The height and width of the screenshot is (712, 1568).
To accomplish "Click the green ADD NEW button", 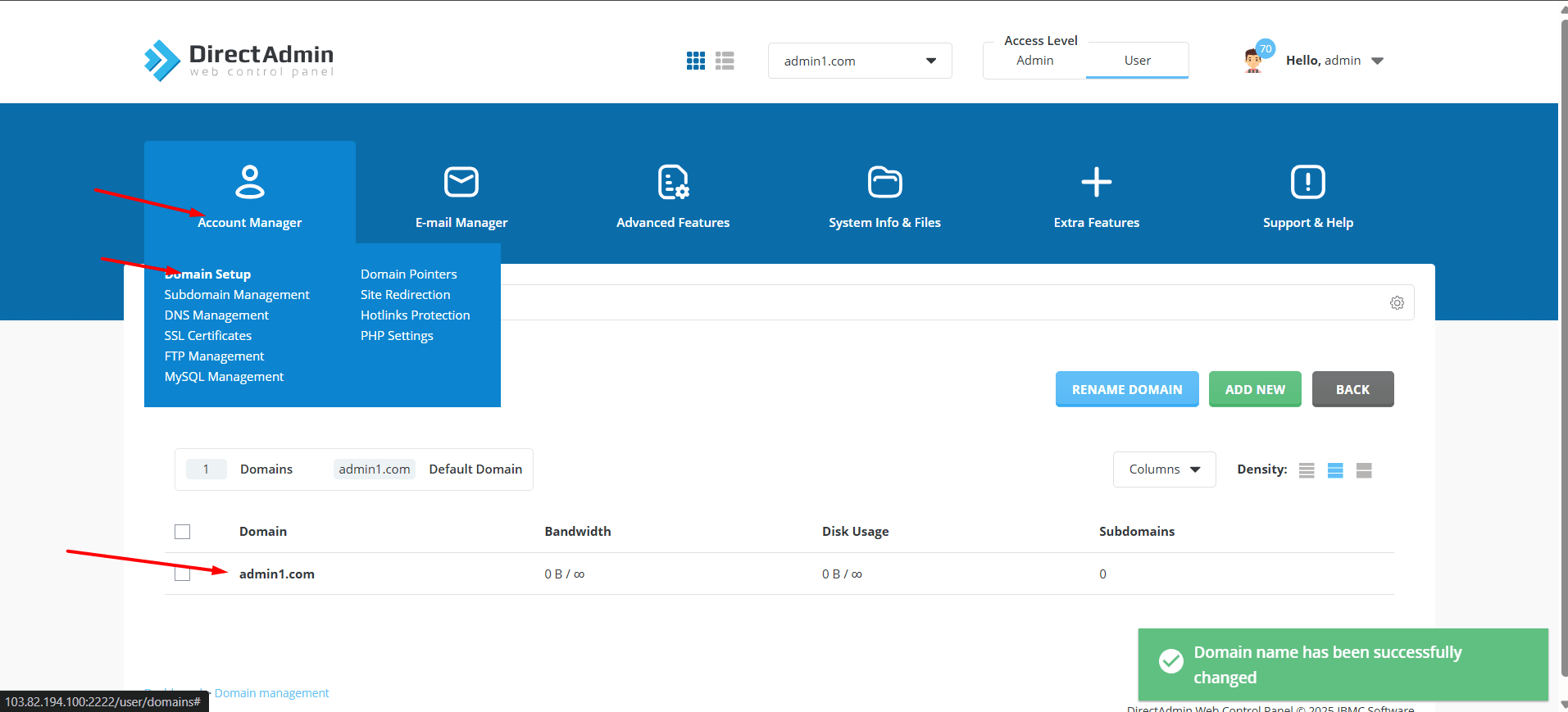I will point(1254,389).
